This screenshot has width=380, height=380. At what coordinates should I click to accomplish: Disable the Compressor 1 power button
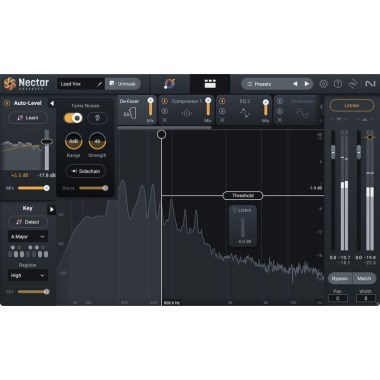click(164, 101)
